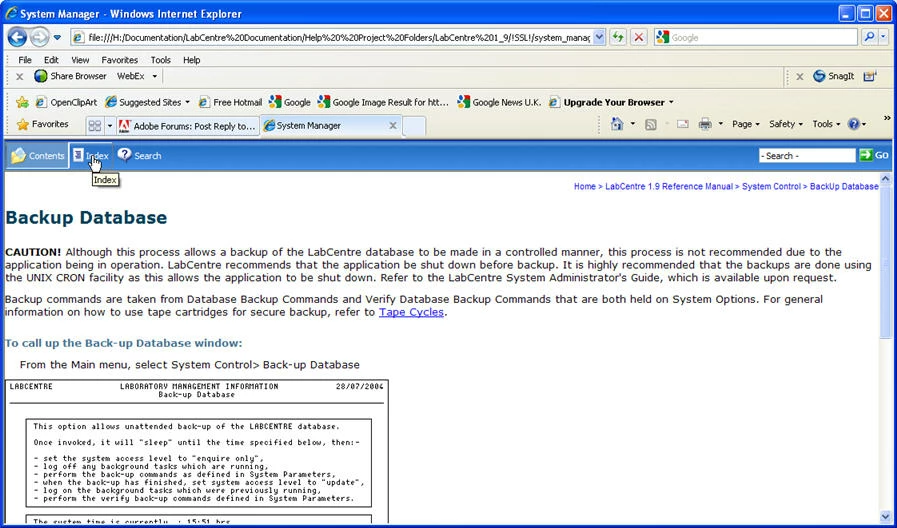897x528 pixels.
Task: Open the recent pages dropdown beside Forward
Action: [57, 38]
